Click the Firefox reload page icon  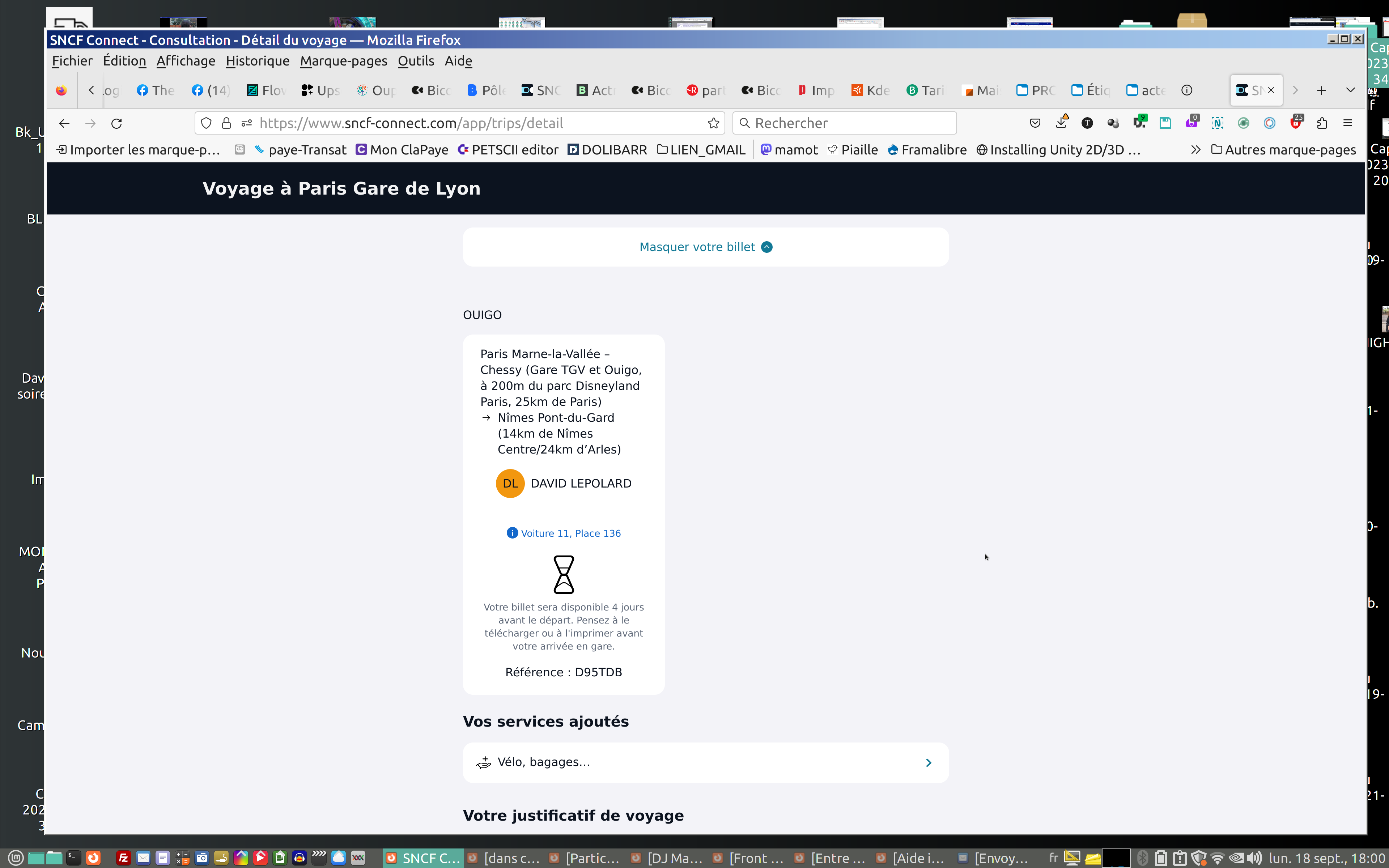pos(116,123)
